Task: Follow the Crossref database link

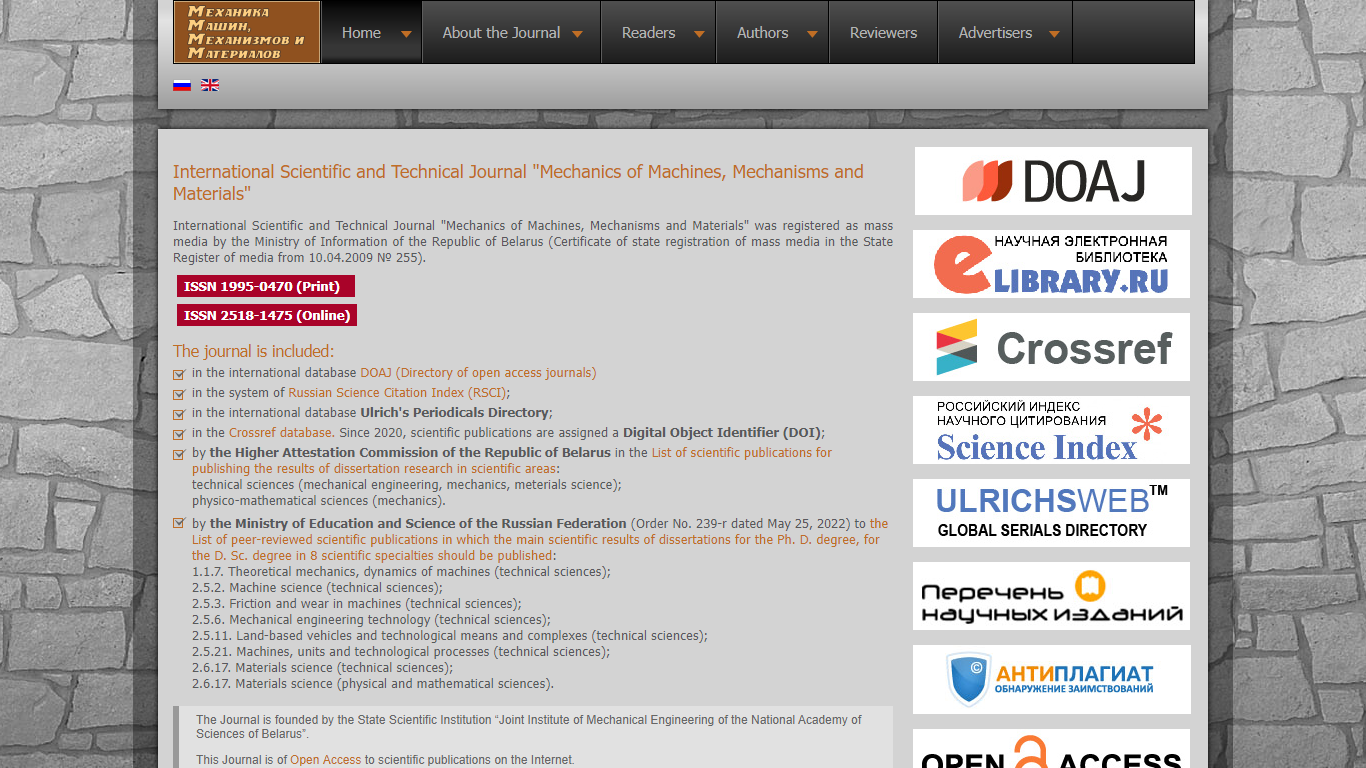Action: (281, 433)
